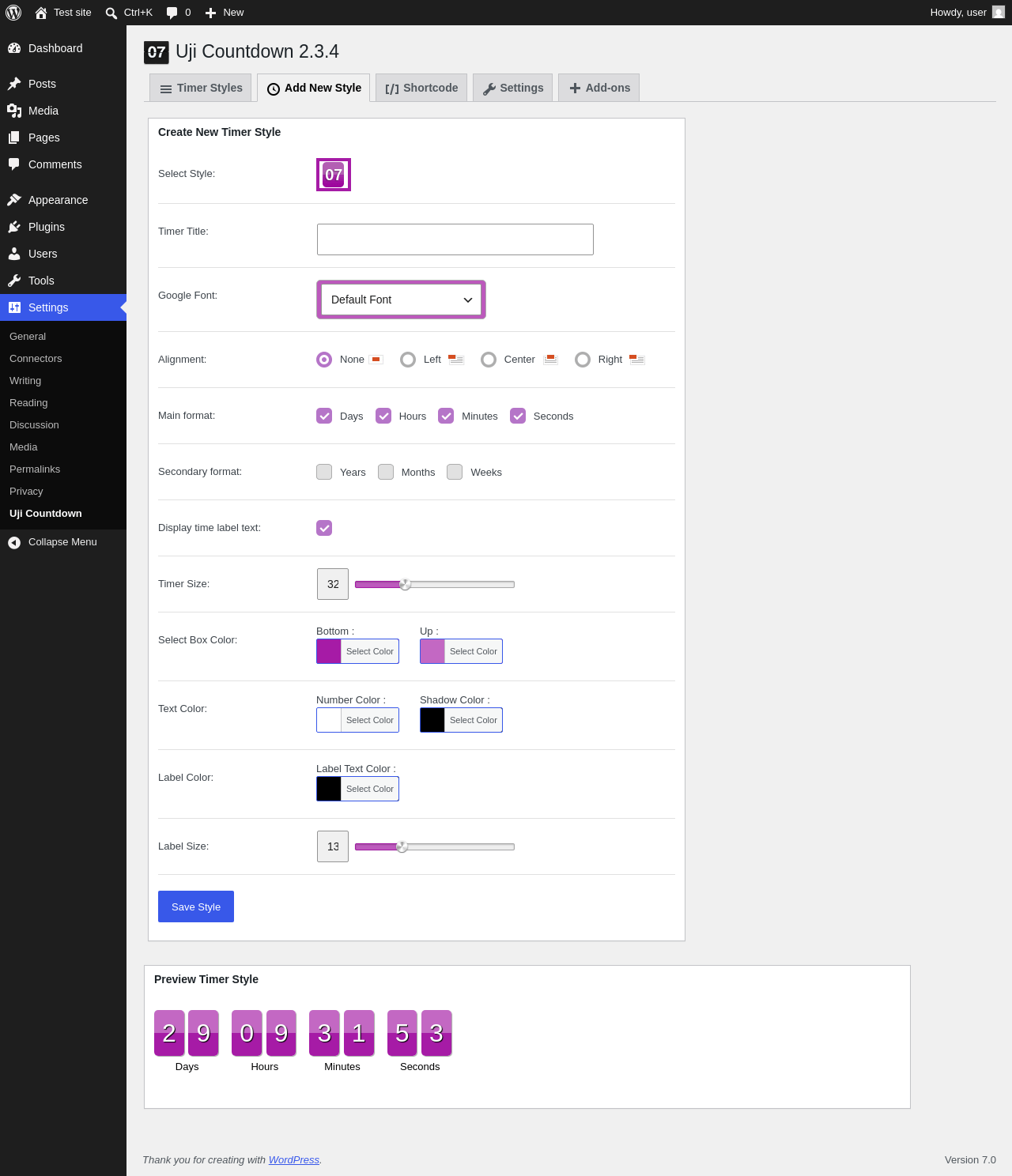Open the Permalinks settings submenu item
This screenshot has width=1012, height=1176.
(35, 469)
